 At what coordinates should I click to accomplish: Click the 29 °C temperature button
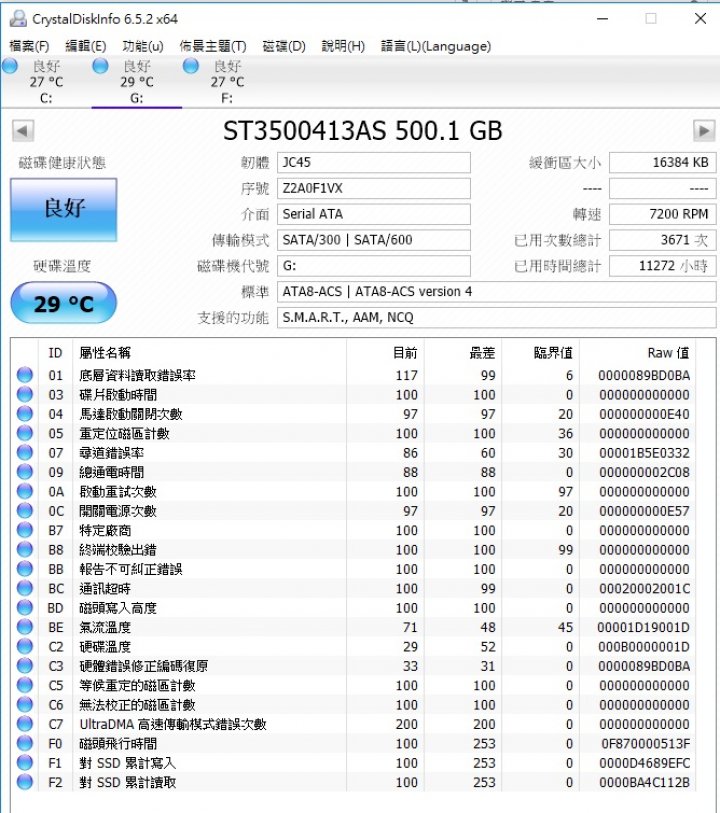(x=63, y=303)
